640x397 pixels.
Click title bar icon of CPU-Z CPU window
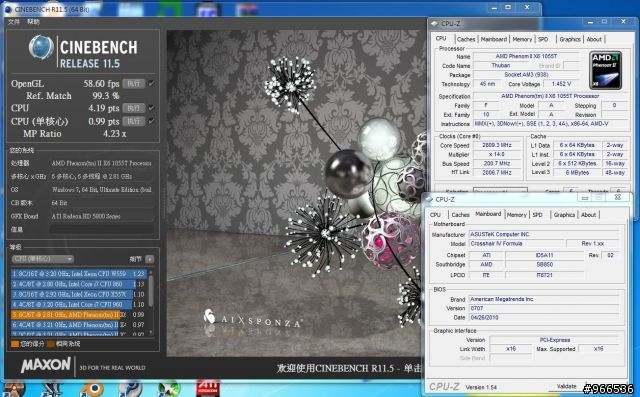pos(434,24)
